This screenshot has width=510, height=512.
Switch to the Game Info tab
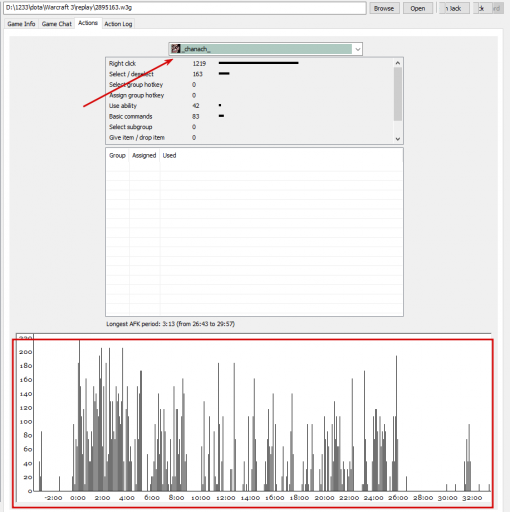(21, 24)
